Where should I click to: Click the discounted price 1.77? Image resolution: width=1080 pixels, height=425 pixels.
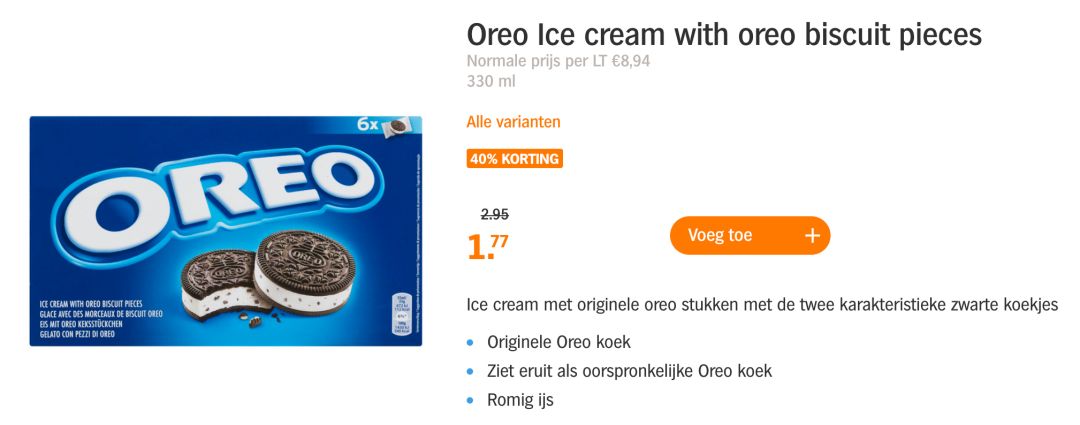(488, 246)
